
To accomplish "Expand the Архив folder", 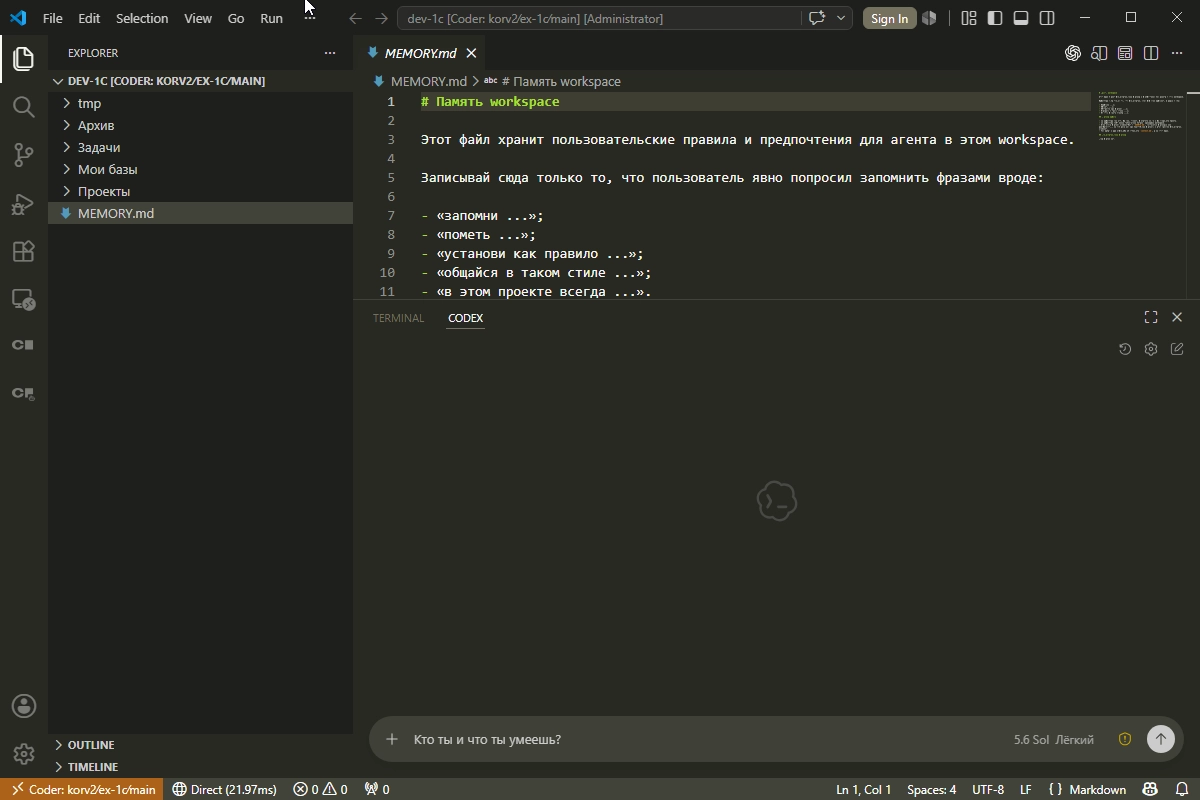I will [200, 125].
